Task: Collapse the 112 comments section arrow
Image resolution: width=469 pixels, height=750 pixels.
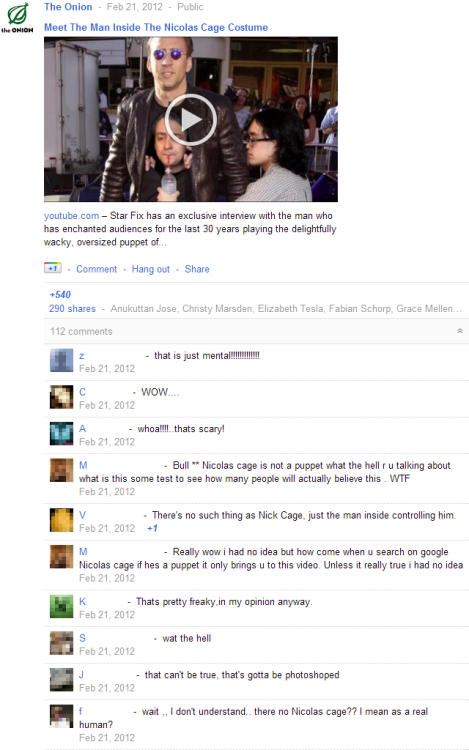Action: [x=460, y=331]
